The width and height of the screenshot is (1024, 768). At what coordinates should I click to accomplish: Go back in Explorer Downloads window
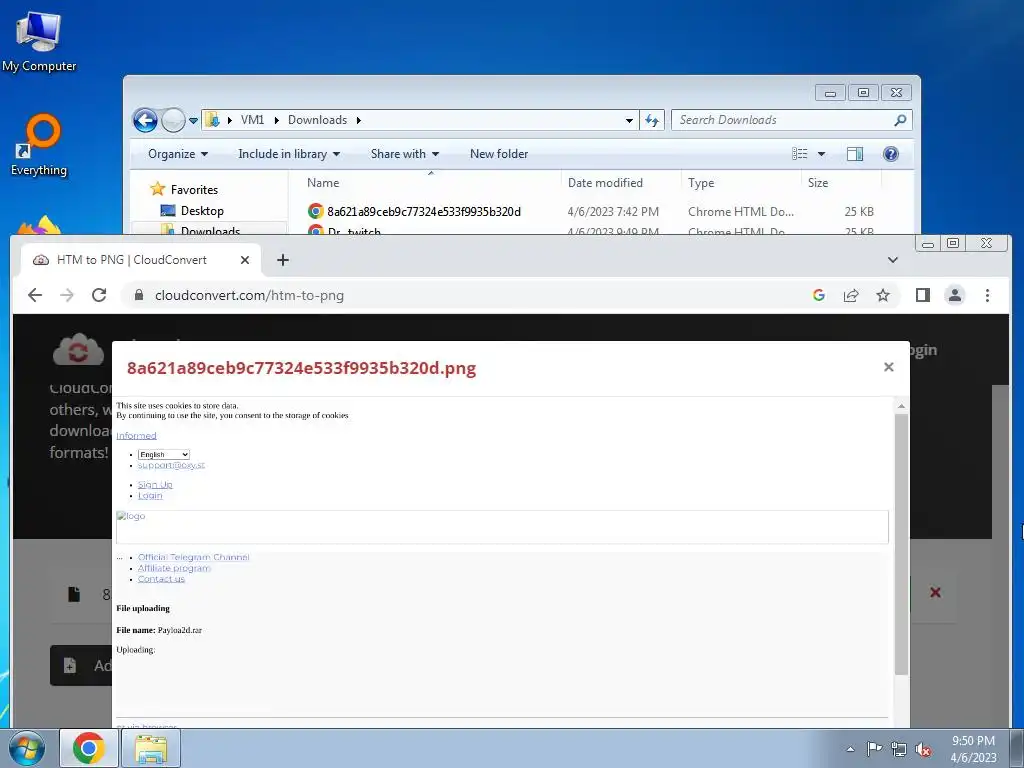pos(145,120)
